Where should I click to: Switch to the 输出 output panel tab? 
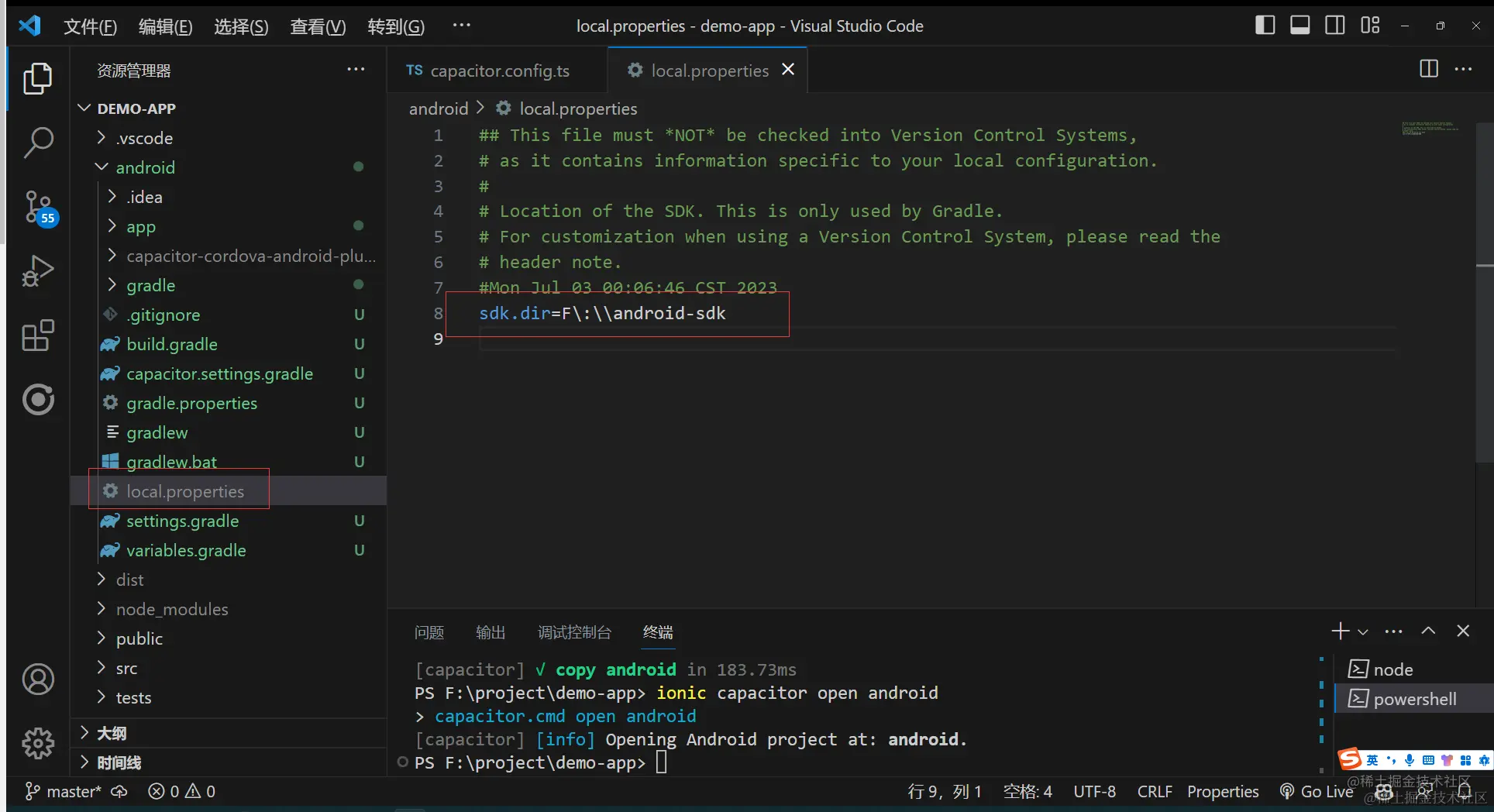point(491,632)
